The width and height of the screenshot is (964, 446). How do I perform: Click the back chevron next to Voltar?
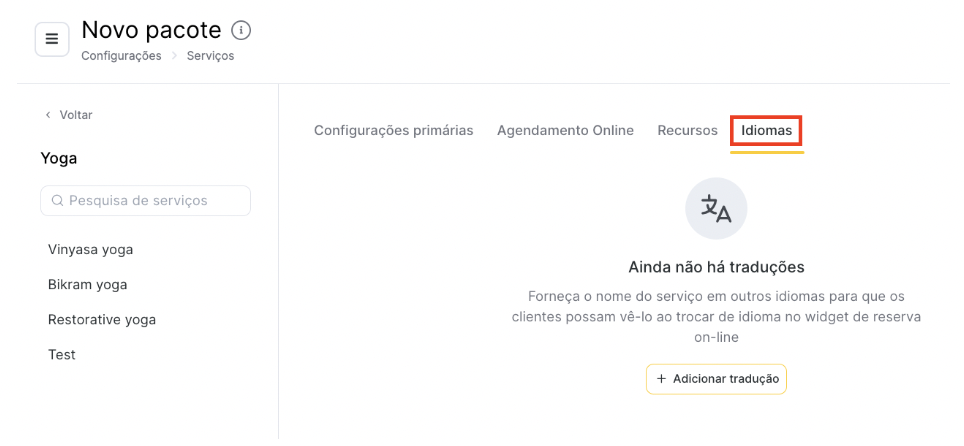point(48,115)
